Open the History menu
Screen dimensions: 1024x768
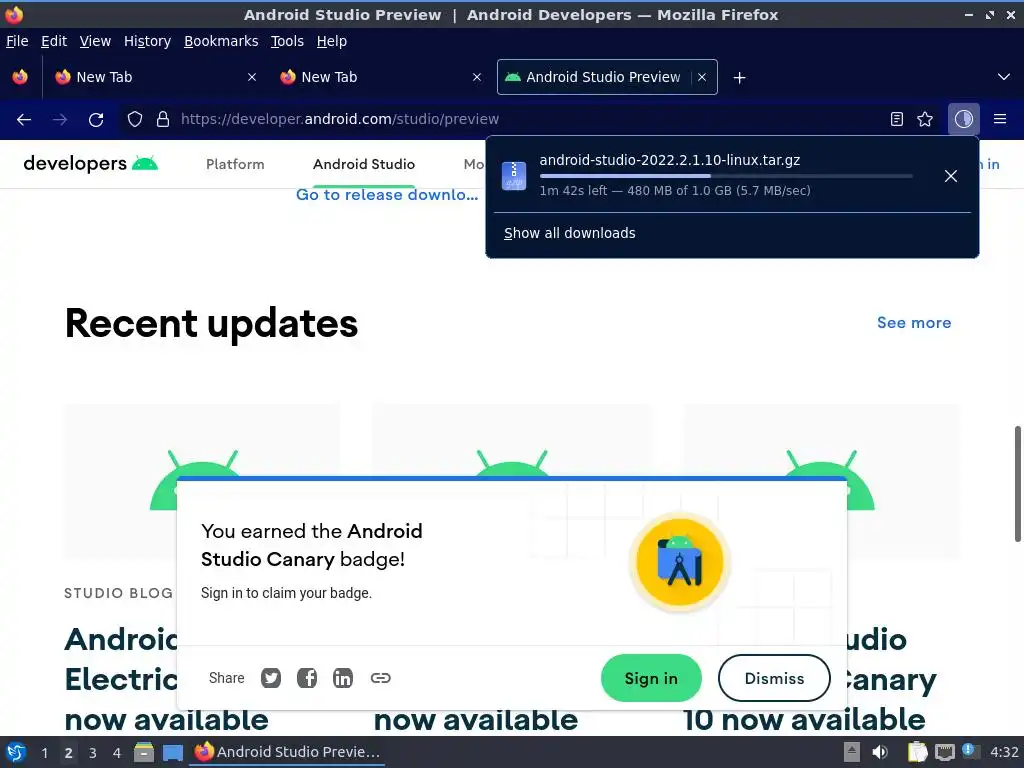pyautogui.click(x=147, y=41)
